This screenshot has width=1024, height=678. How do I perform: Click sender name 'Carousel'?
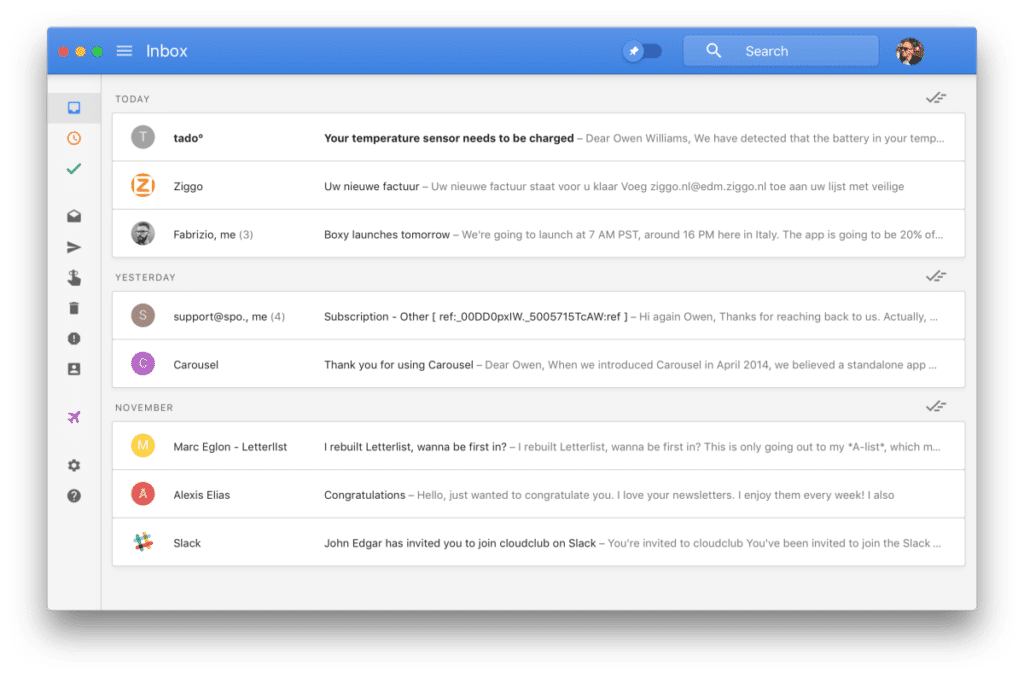pyautogui.click(x=196, y=364)
